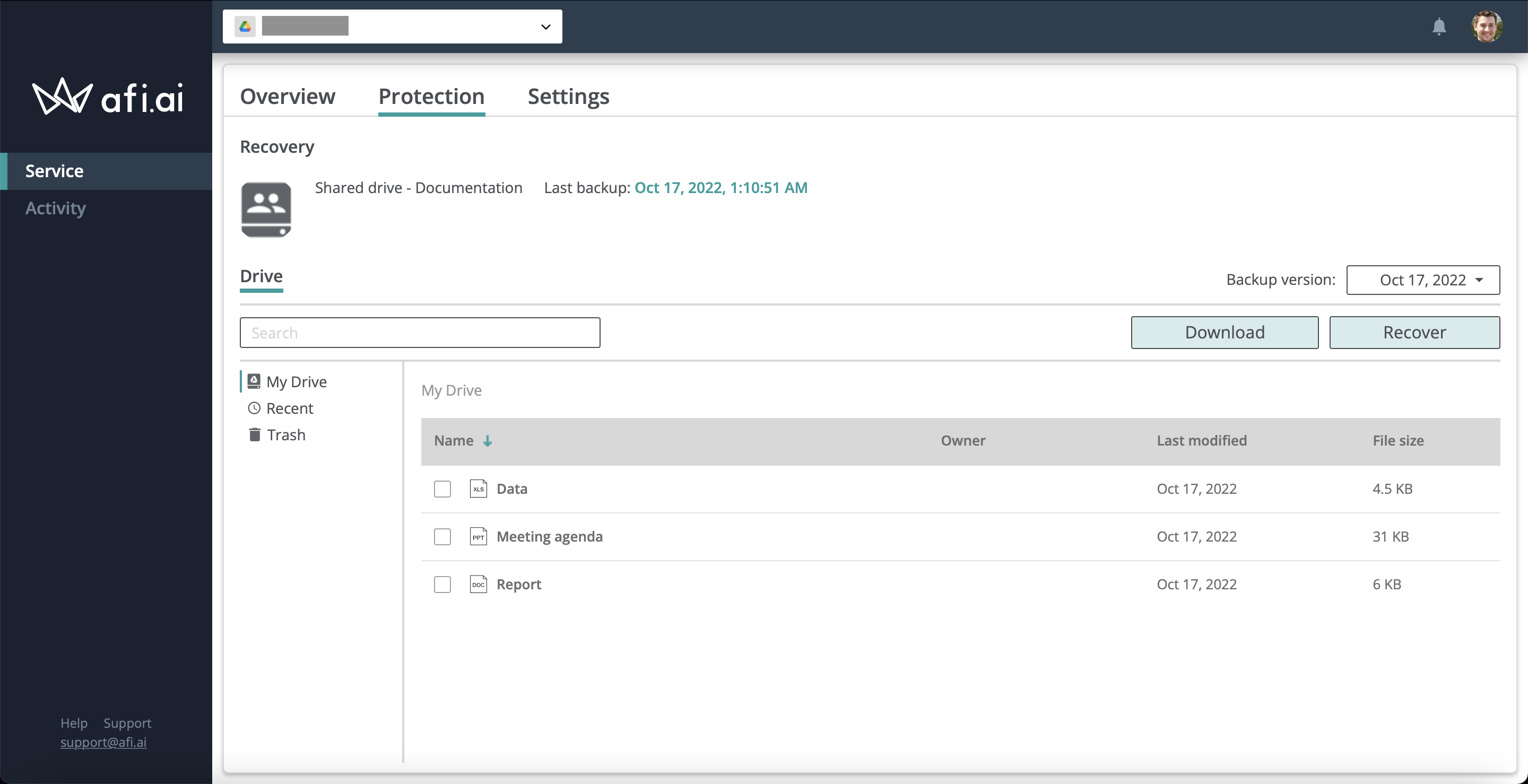Select the Protection tab
Viewport: 1528px width, 784px height.
click(431, 97)
